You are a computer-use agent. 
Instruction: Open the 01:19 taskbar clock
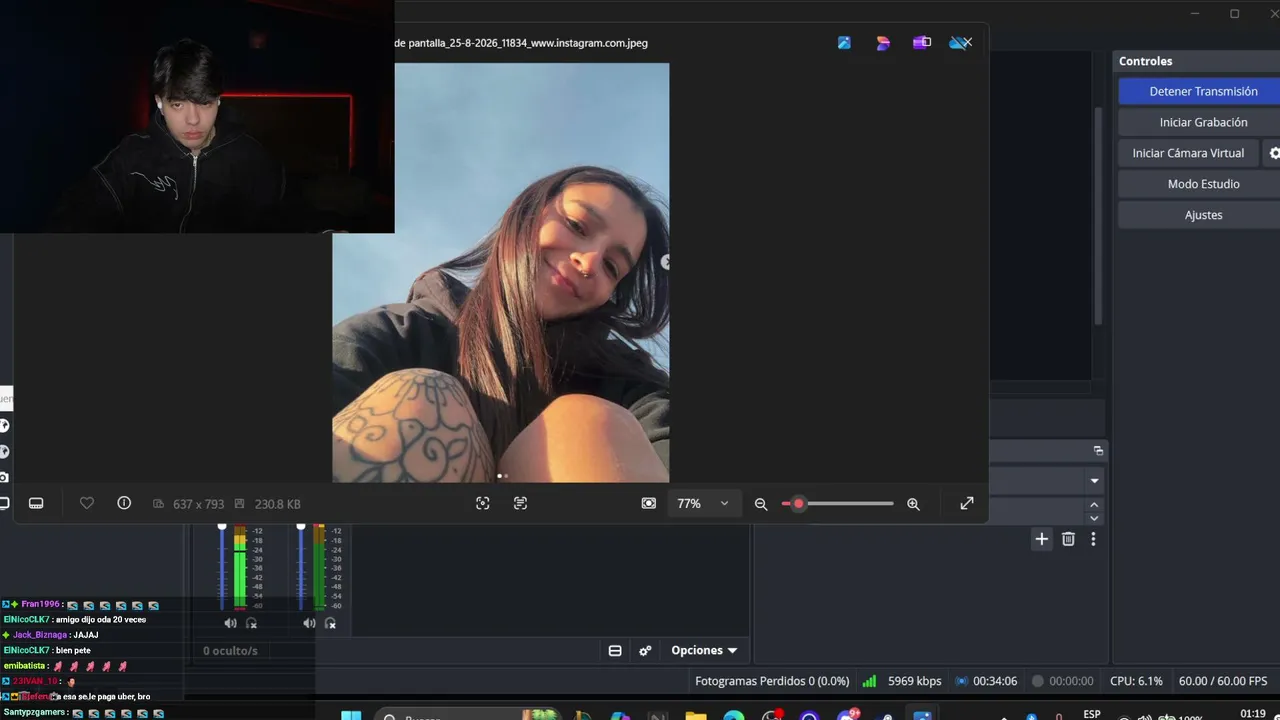1253,713
